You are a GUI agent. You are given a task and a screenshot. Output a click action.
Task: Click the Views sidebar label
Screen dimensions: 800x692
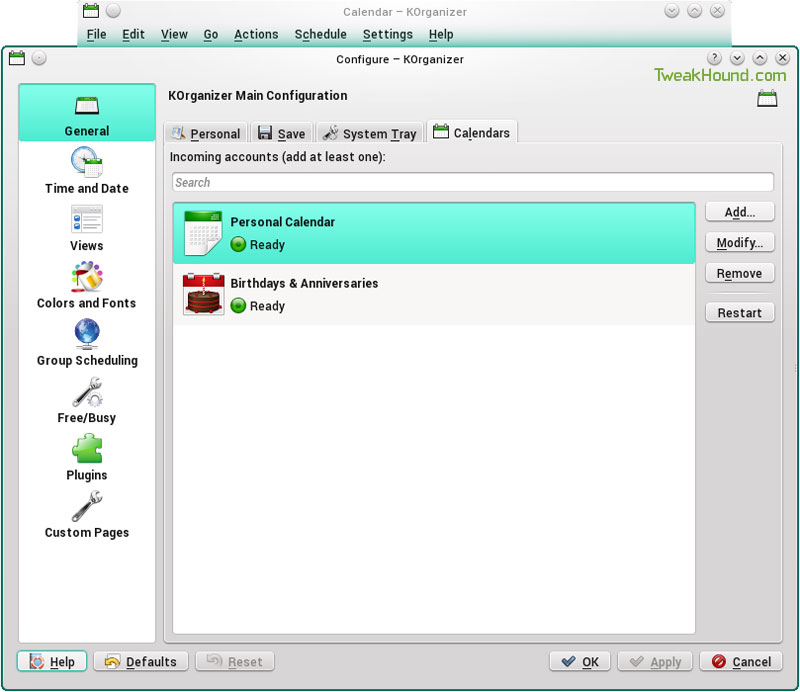coord(87,245)
